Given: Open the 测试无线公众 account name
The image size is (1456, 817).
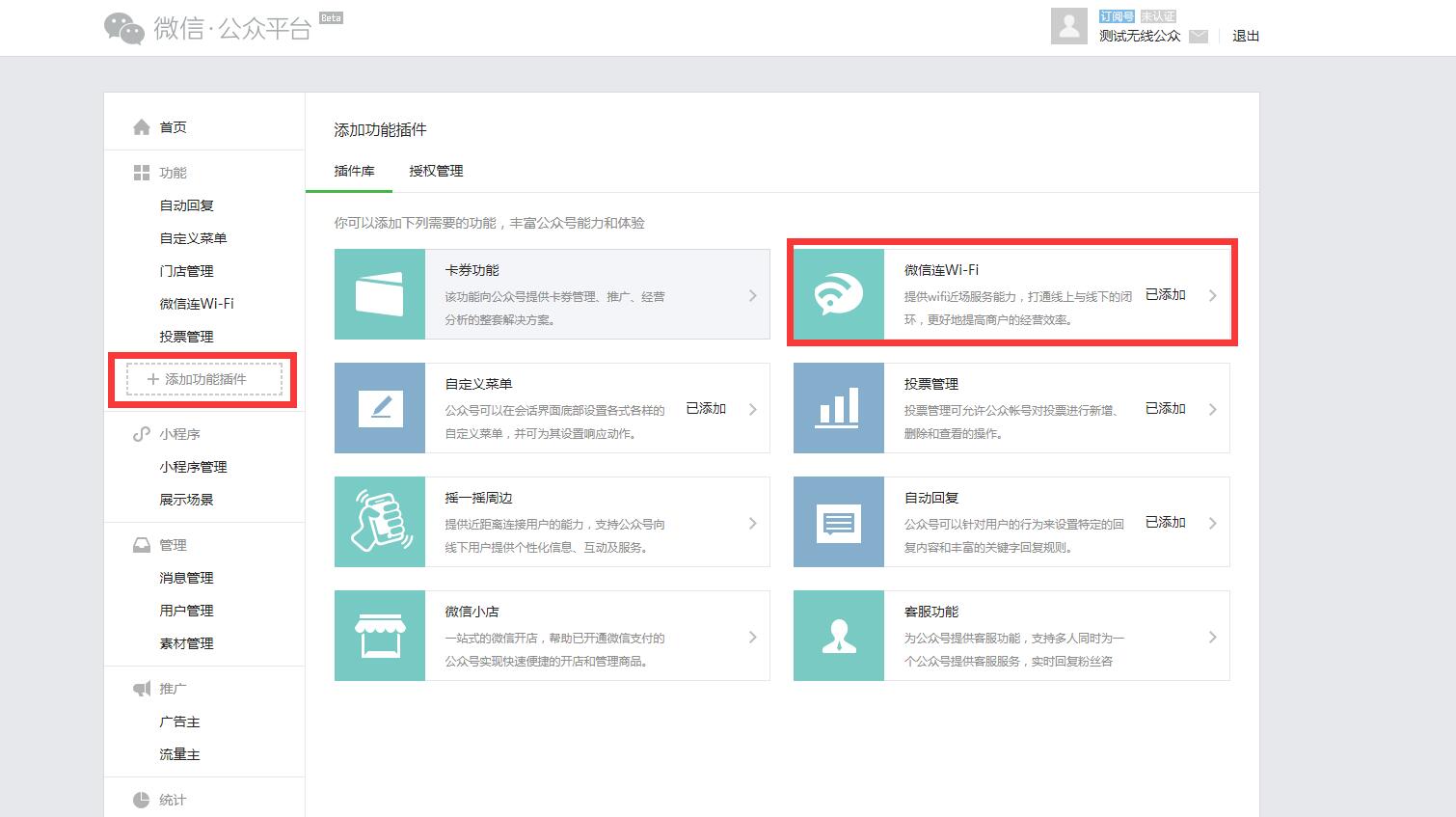Looking at the screenshot, I should 1140,36.
